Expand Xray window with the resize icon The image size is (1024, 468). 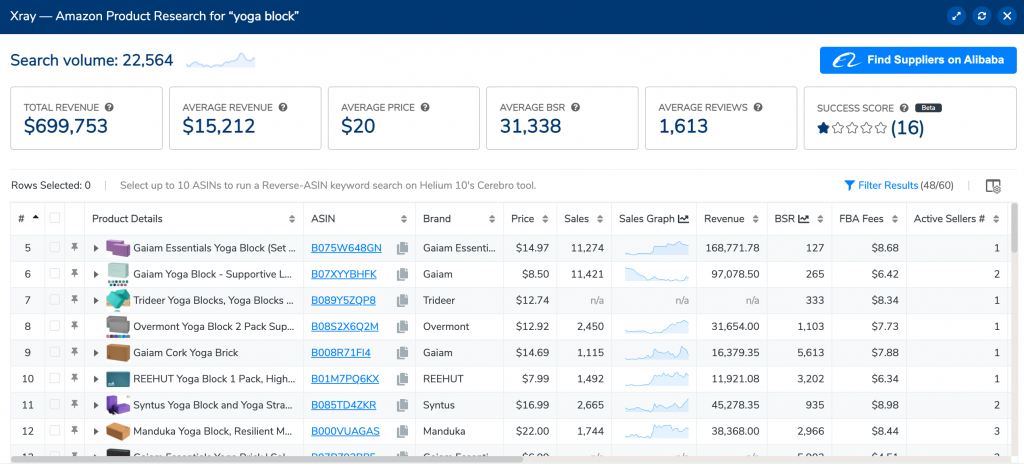957,16
